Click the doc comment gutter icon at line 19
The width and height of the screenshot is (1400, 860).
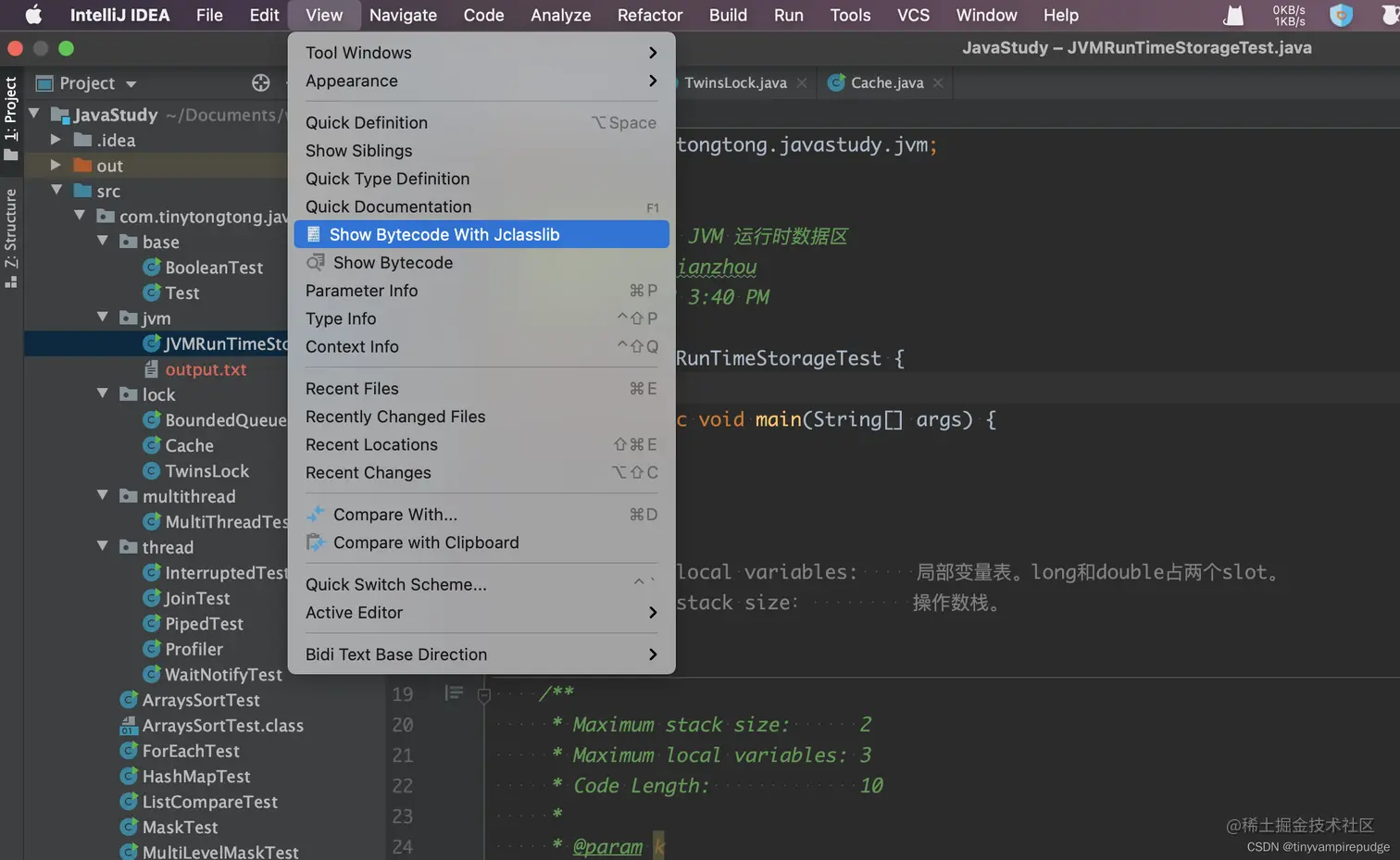point(454,693)
